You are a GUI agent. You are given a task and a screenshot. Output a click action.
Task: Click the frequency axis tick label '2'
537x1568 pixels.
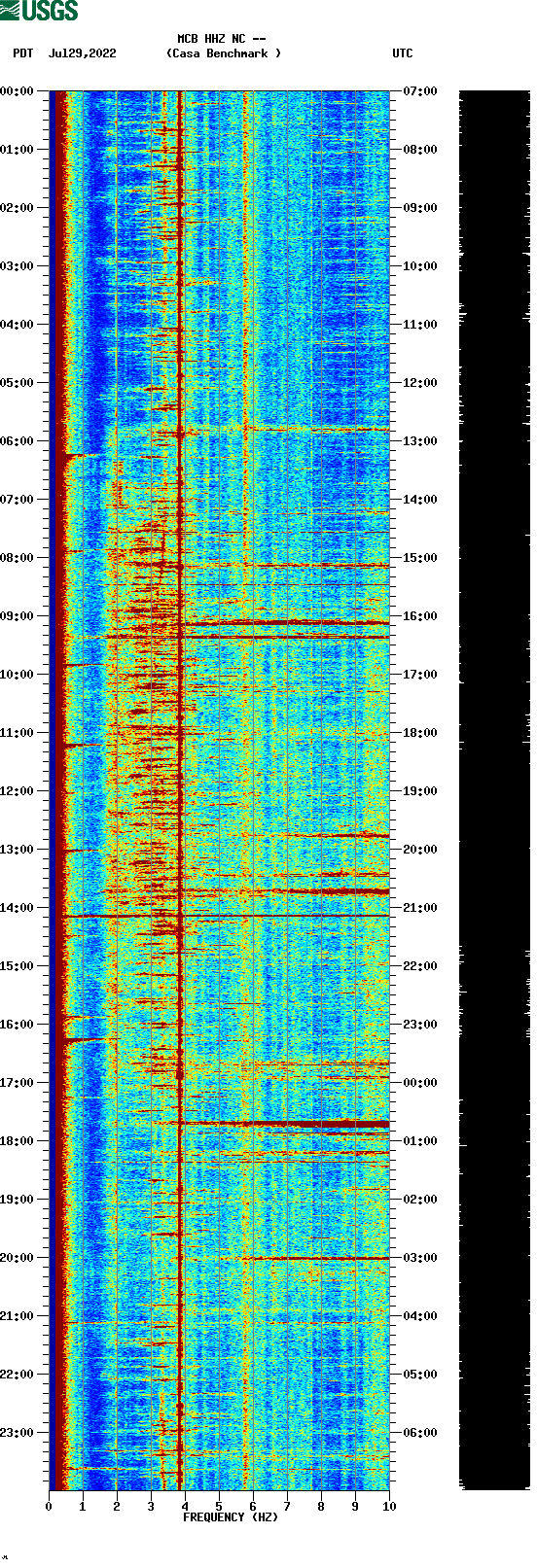point(117,1507)
